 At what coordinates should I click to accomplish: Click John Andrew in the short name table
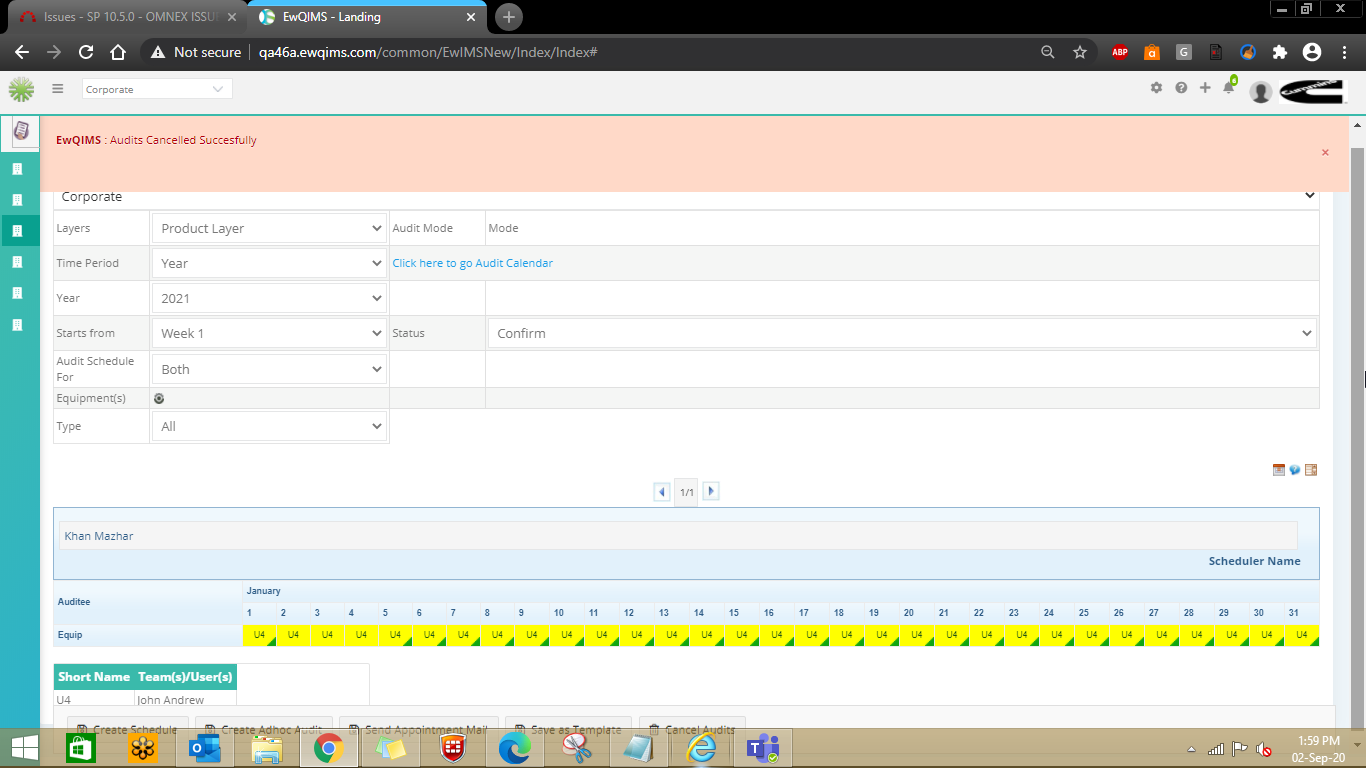(x=171, y=700)
